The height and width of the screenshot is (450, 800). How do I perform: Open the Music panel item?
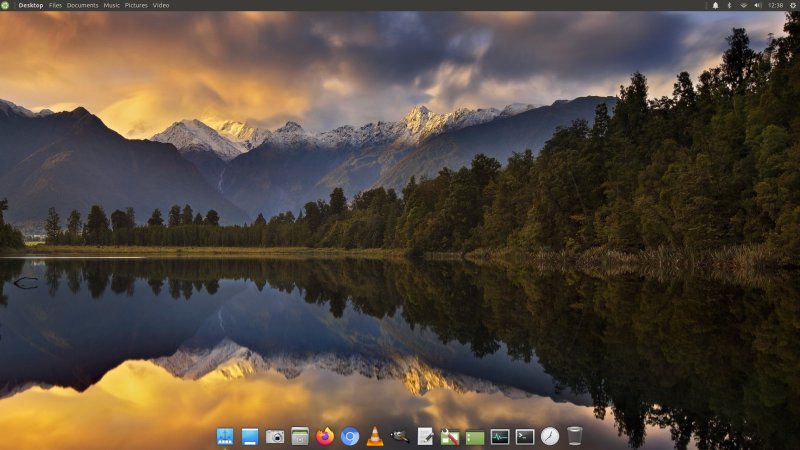(x=112, y=5)
